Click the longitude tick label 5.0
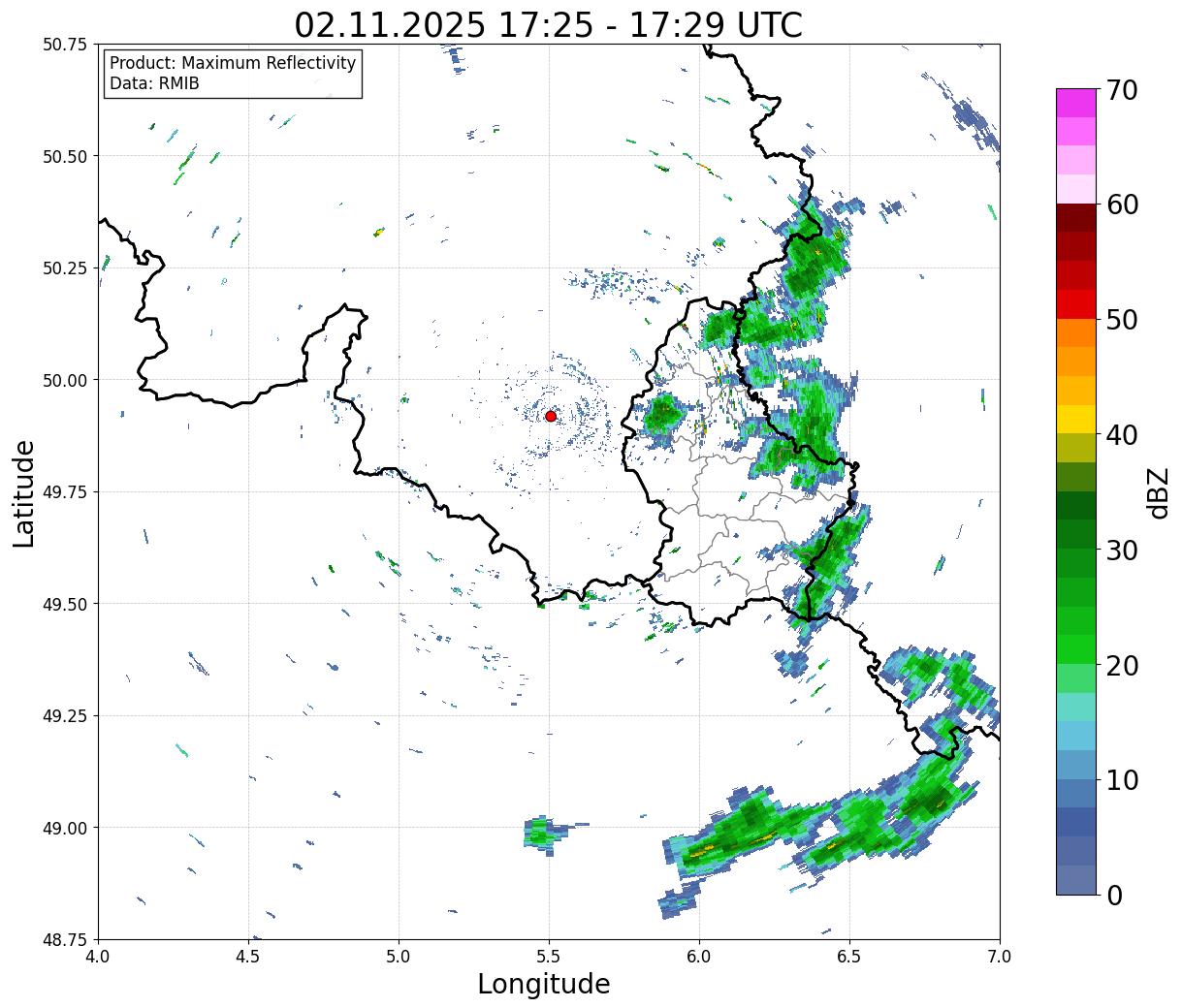Viewport: 1182px width, 1008px height. click(399, 957)
